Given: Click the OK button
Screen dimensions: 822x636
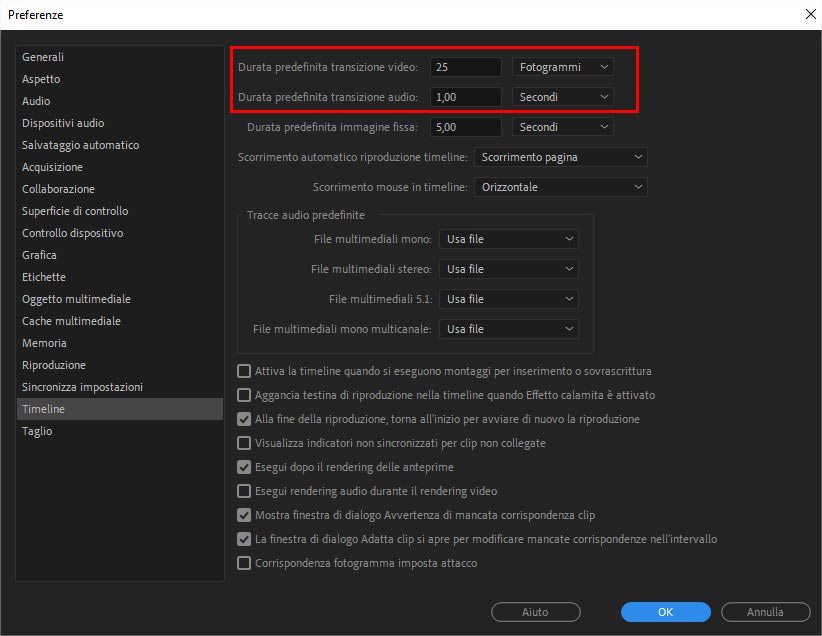Looking at the screenshot, I should pos(665,612).
